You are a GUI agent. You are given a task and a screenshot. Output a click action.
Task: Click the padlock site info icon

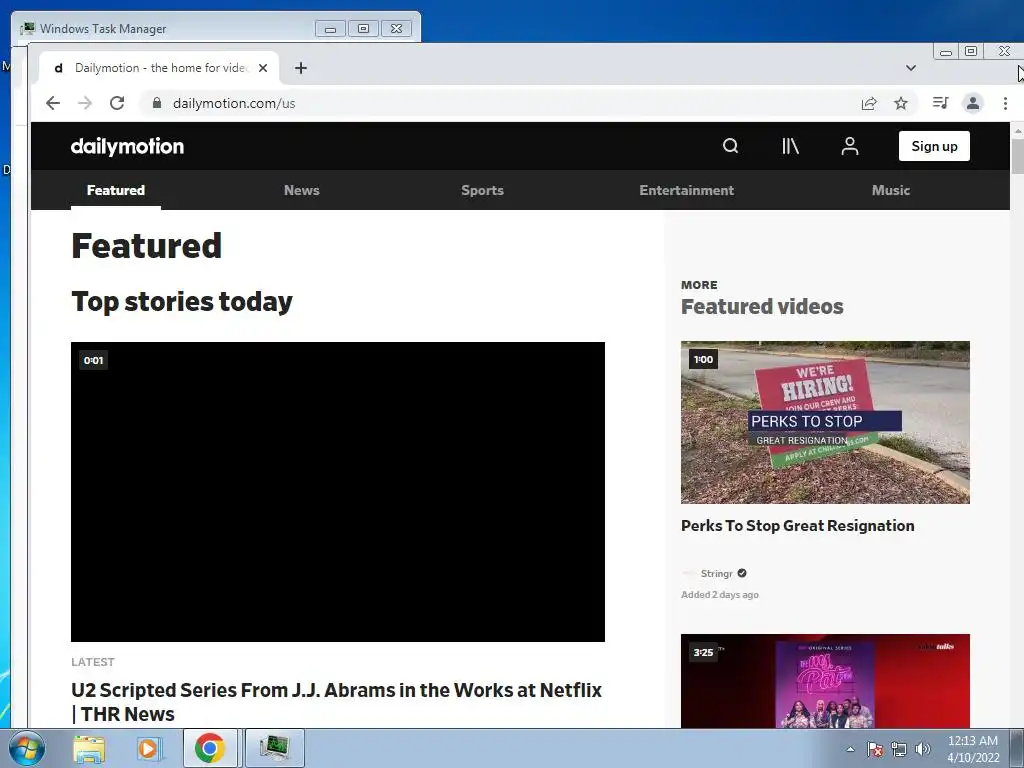[x=157, y=103]
